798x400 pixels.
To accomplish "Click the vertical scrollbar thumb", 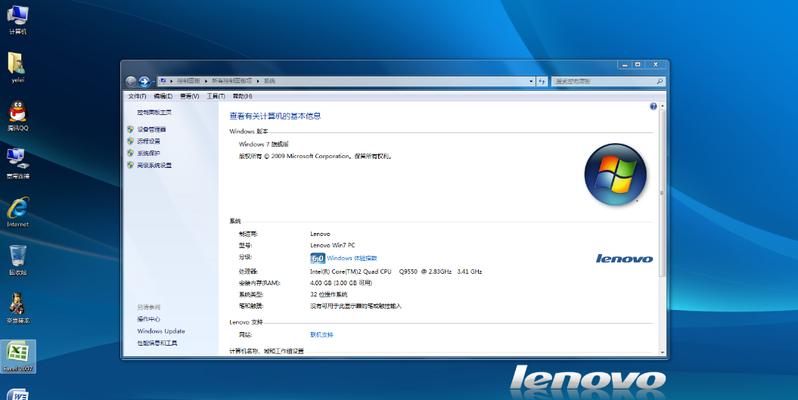I will (x=662, y=193).
